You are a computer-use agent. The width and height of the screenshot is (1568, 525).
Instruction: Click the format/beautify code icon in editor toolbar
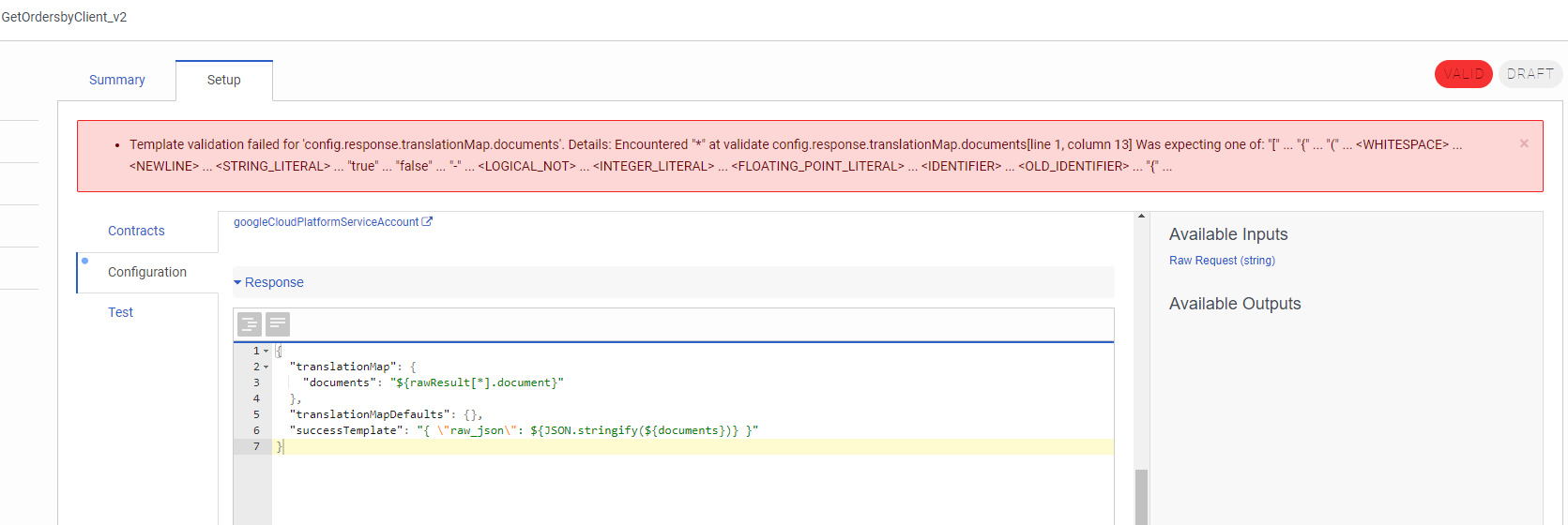pos(250,324)
